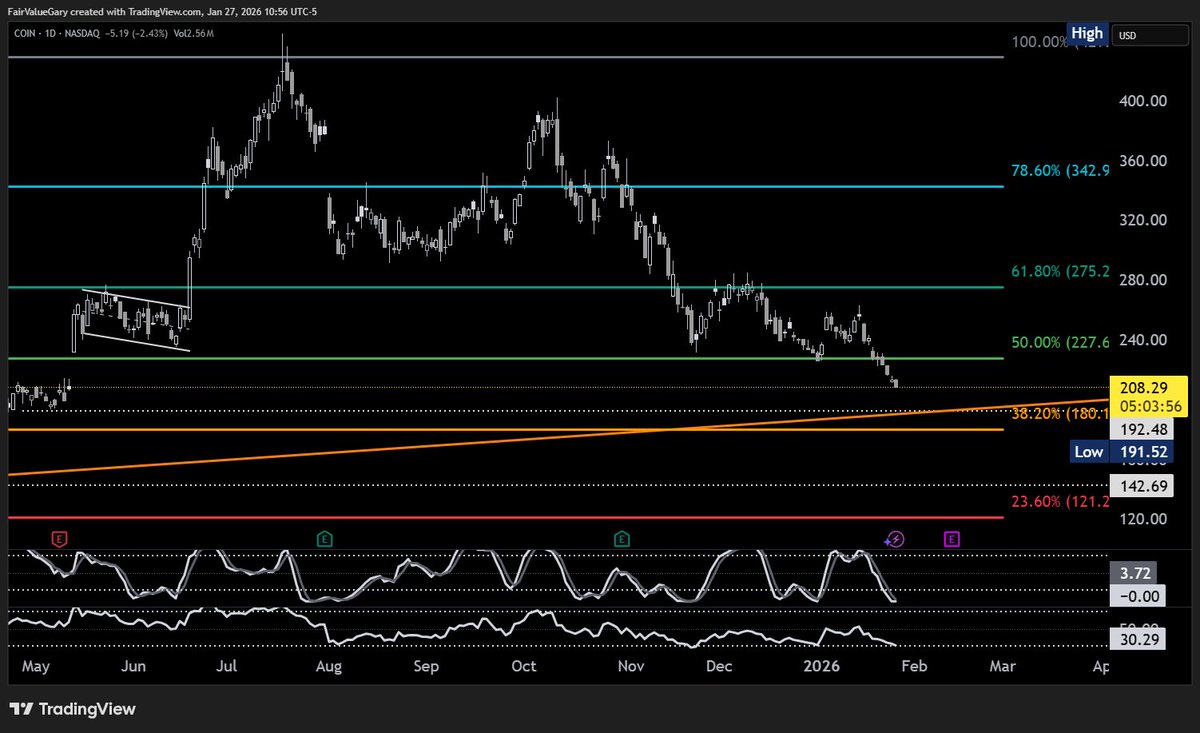Viewport: 1200px width, 733px height.
Task: Click the Nov label on time axis
Action: point(630,666)
